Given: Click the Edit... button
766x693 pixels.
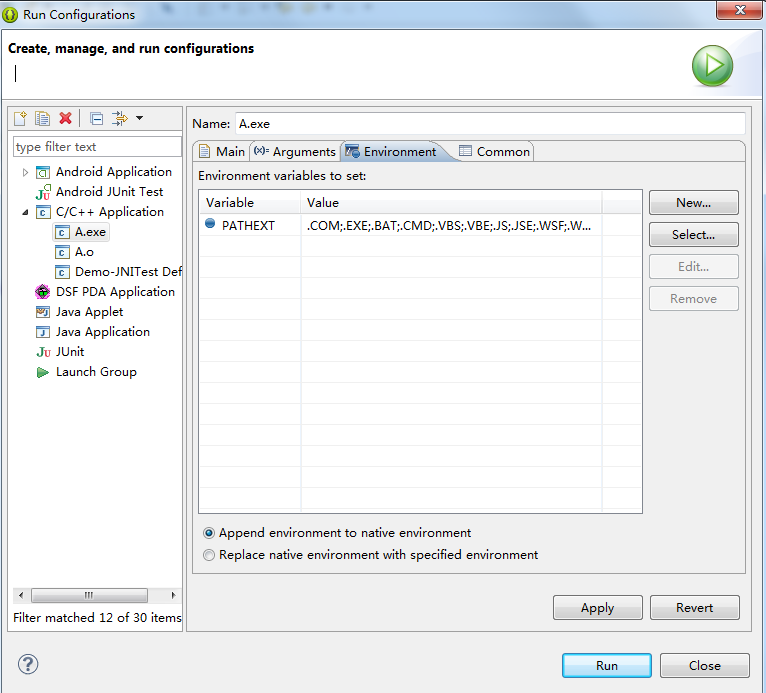Looking at the screenshot, I should [694, 267].
